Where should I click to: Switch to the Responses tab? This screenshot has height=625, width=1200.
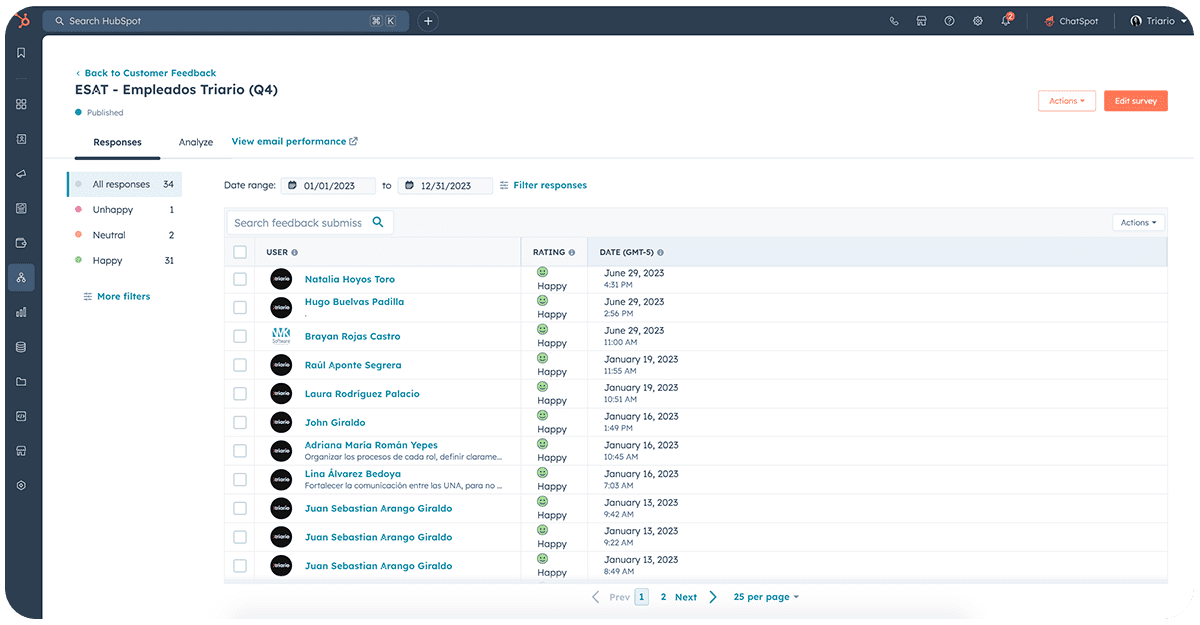117,142
